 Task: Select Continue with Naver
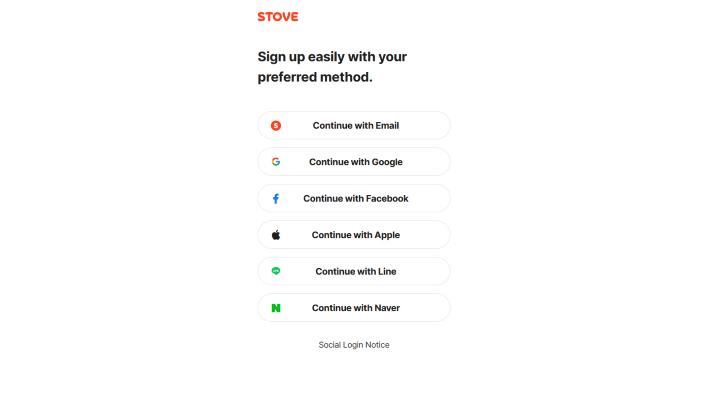click(355, 308)
